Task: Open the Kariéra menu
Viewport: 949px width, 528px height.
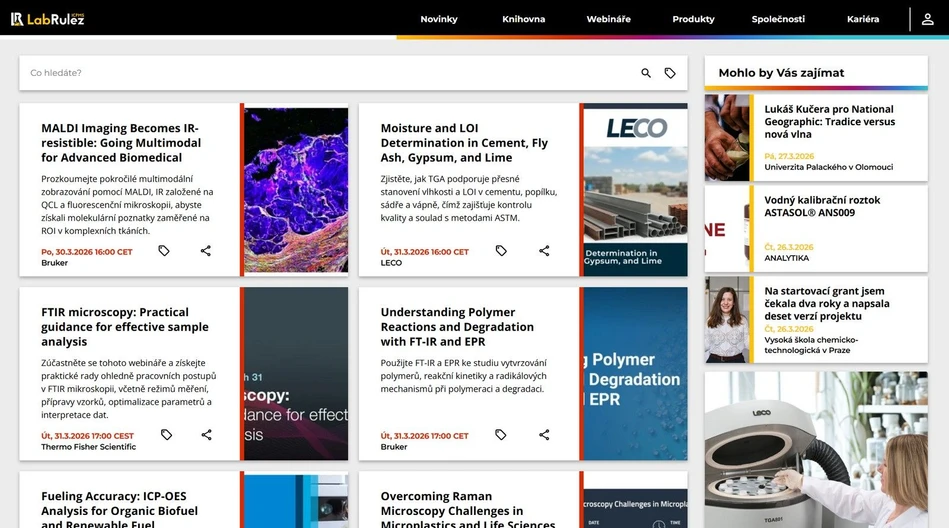Action: tap(863, 19)
